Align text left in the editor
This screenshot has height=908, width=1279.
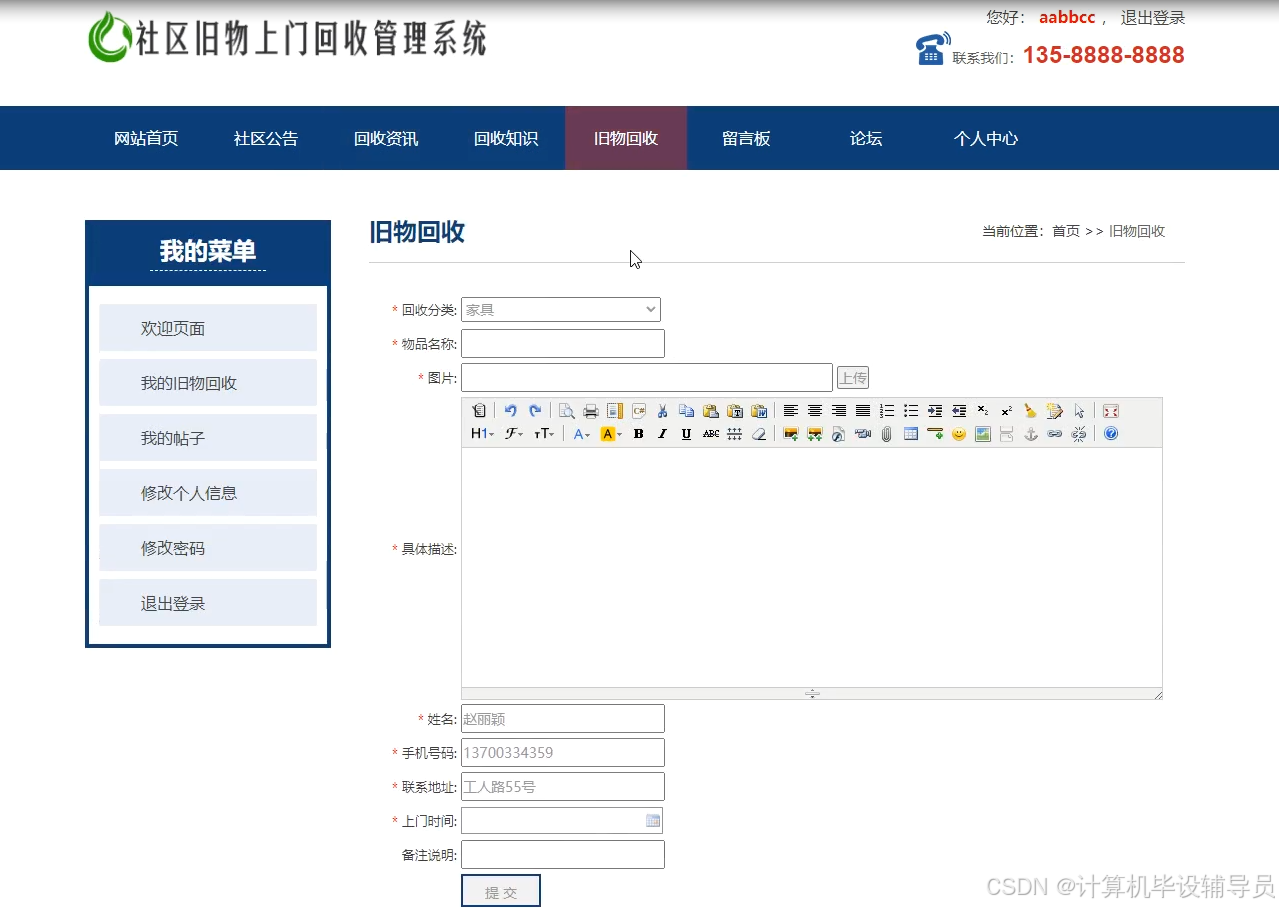(x=790, y=411)
